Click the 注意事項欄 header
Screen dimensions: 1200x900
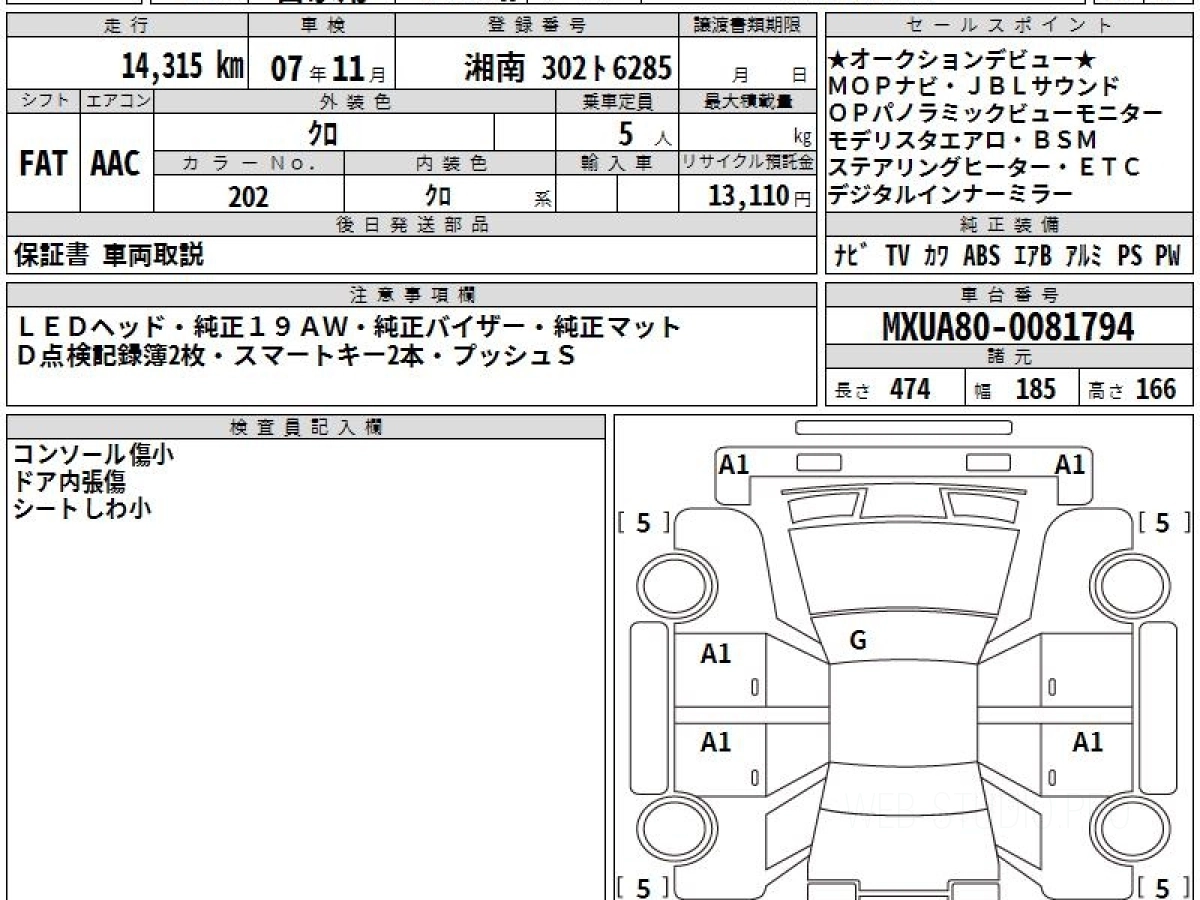[x=412, y=294]
